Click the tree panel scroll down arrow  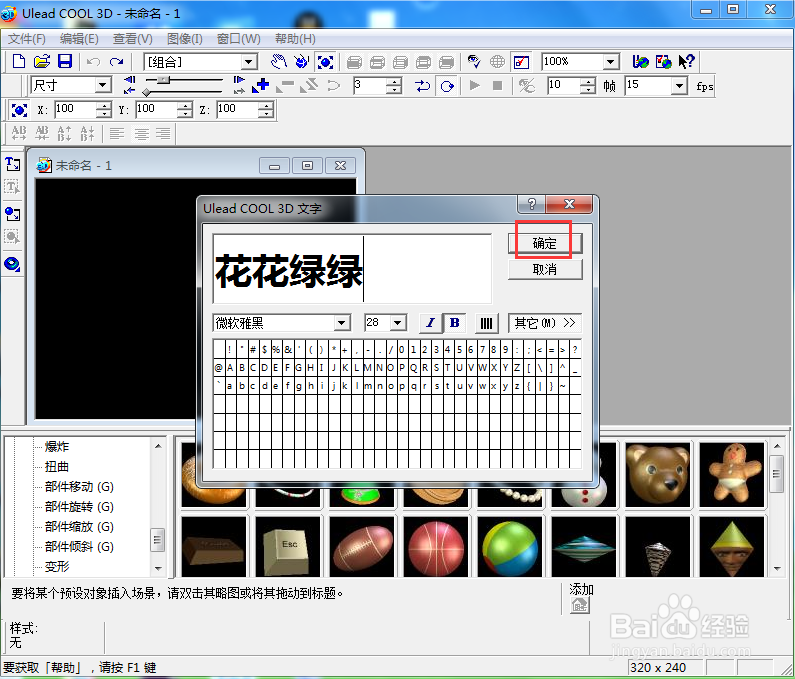(x=158, y=569)
